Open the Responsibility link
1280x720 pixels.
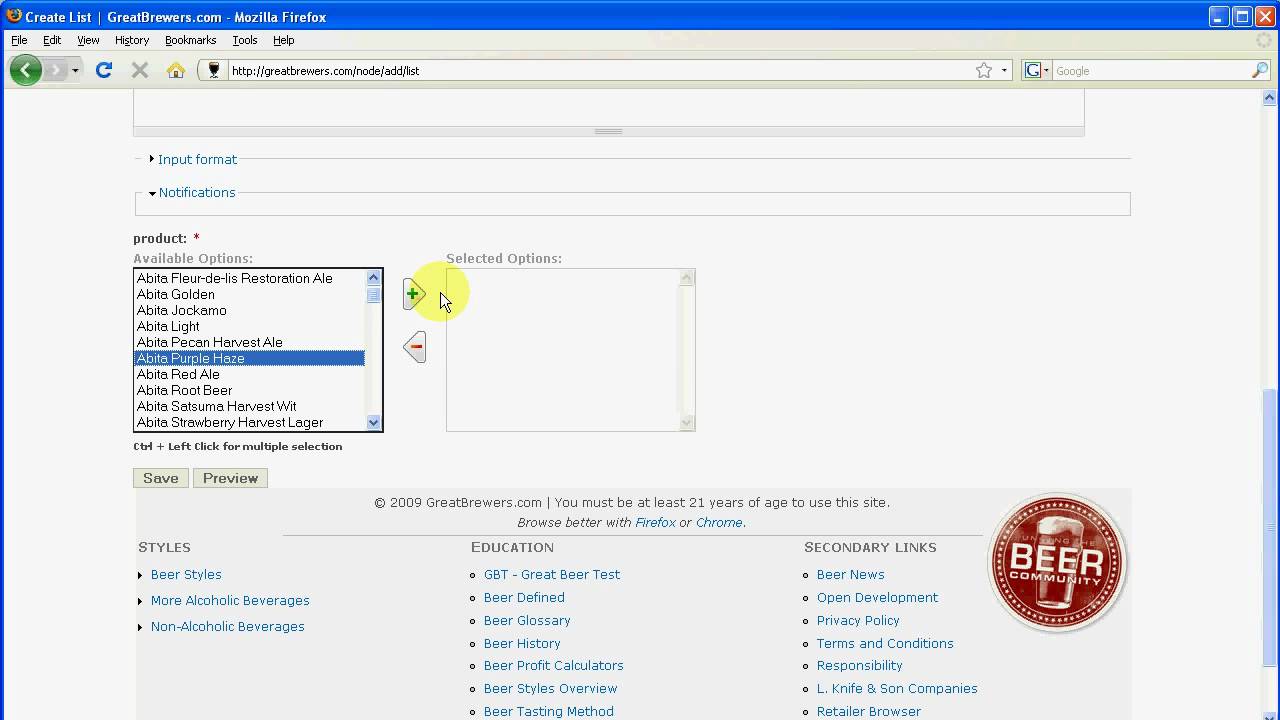860,665
